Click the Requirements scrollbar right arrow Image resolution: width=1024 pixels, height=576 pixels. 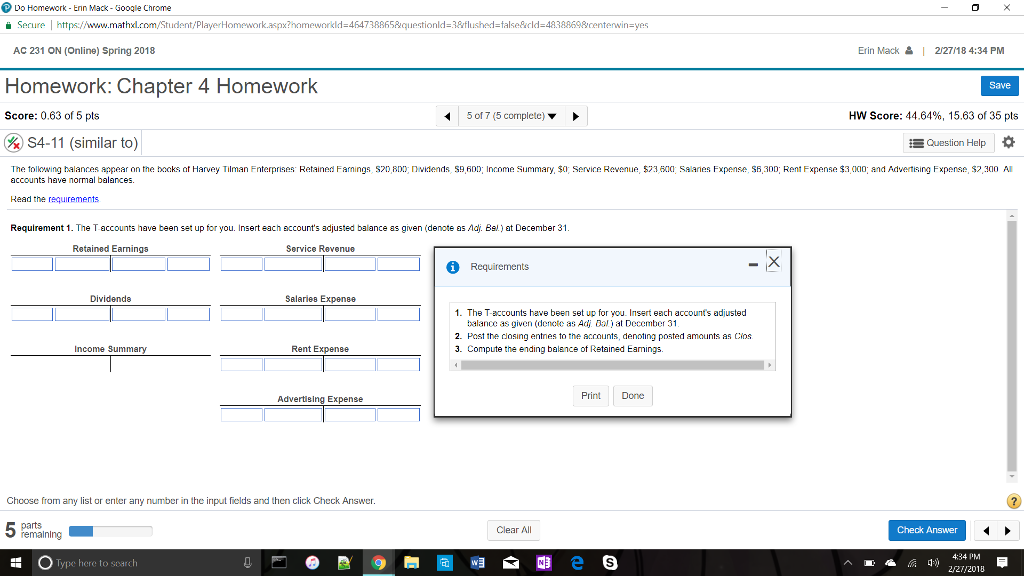tap(769, 365)
